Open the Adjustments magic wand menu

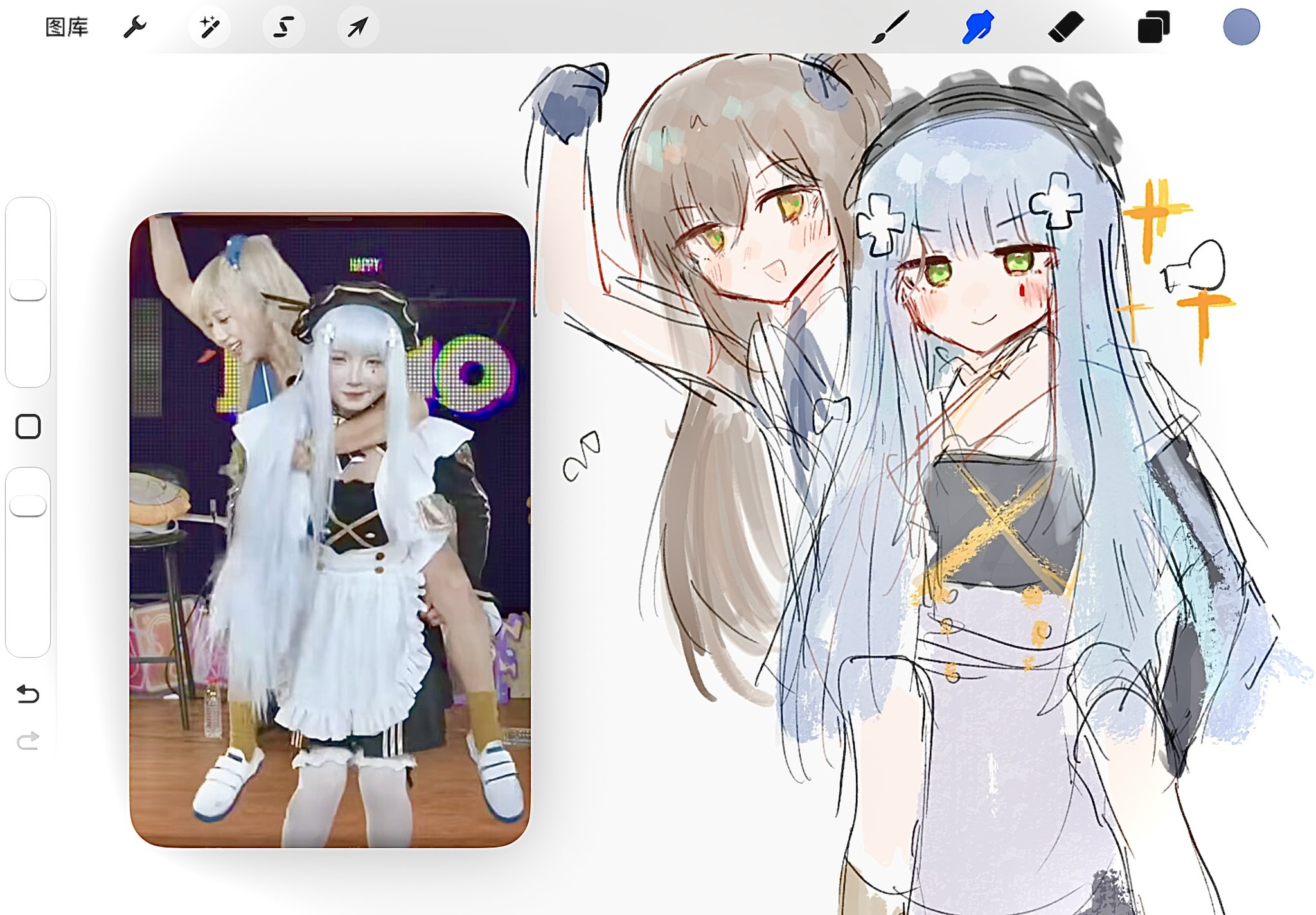point(209,27)
